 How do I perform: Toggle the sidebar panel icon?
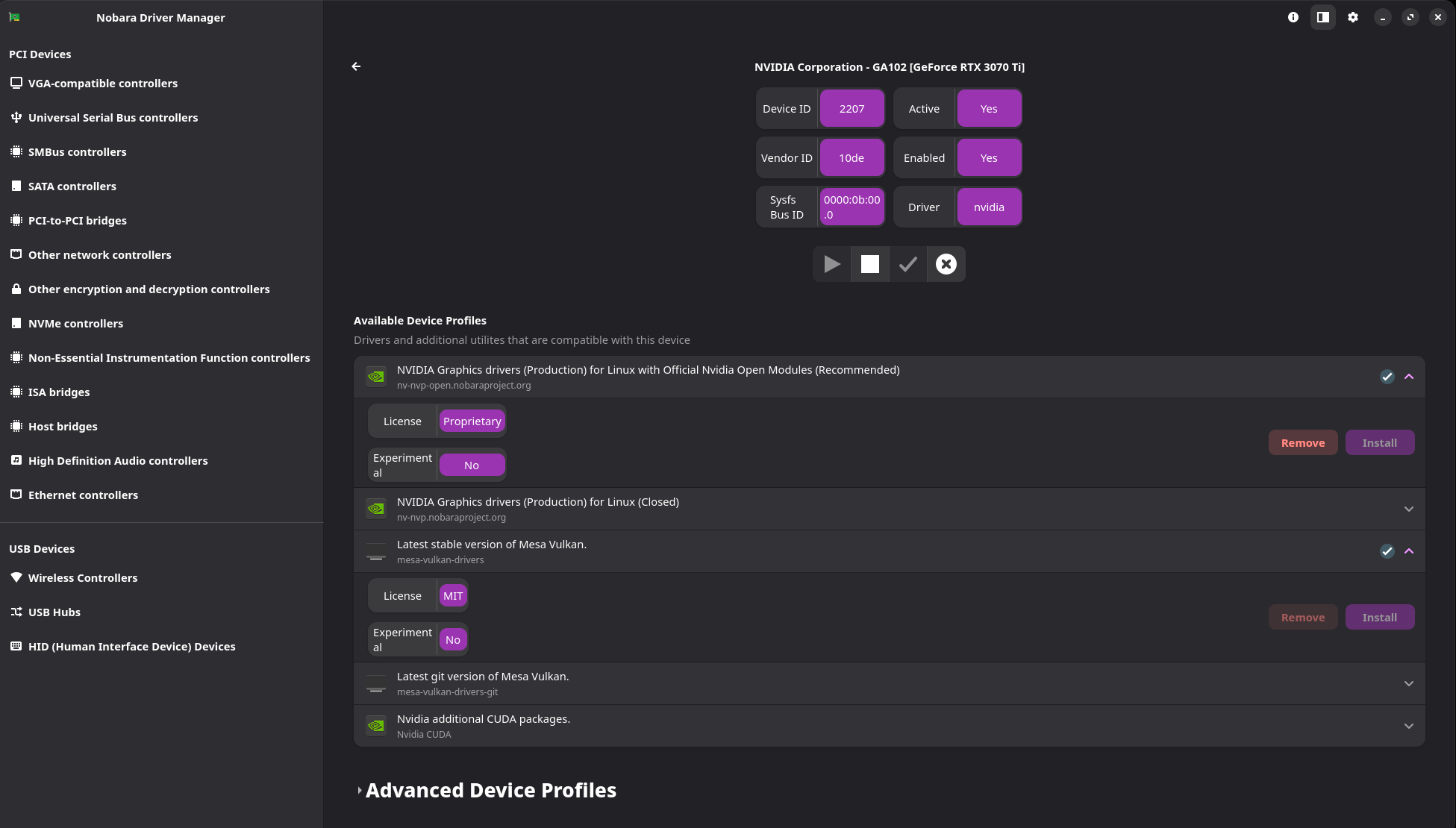1322,17
